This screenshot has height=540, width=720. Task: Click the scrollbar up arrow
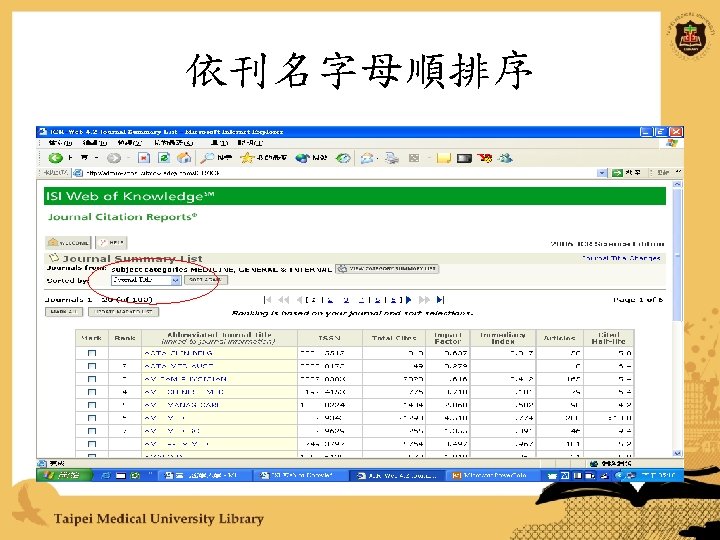coord(677,184)
